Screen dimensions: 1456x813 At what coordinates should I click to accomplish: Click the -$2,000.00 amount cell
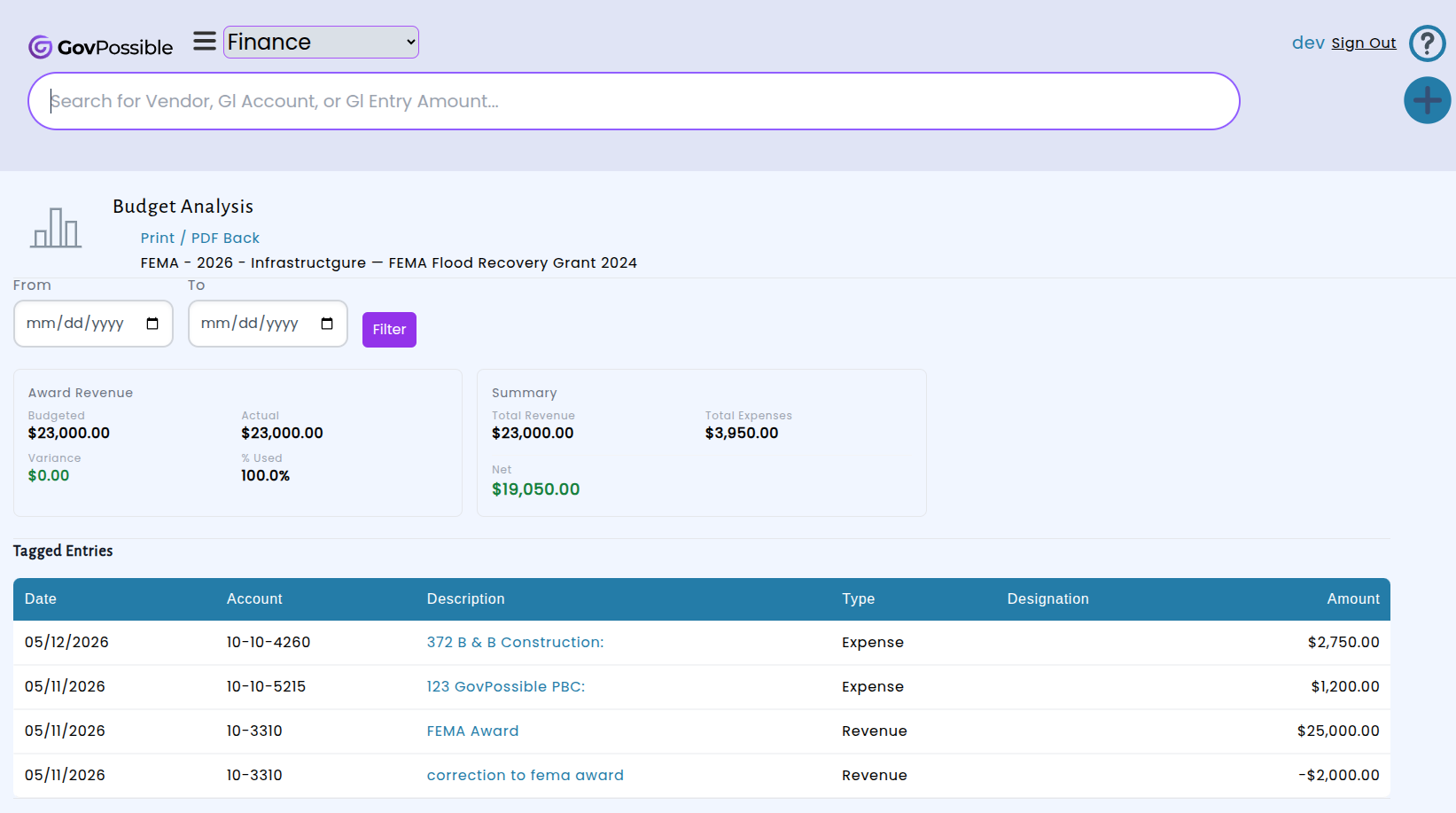(x=1339, y=775)
